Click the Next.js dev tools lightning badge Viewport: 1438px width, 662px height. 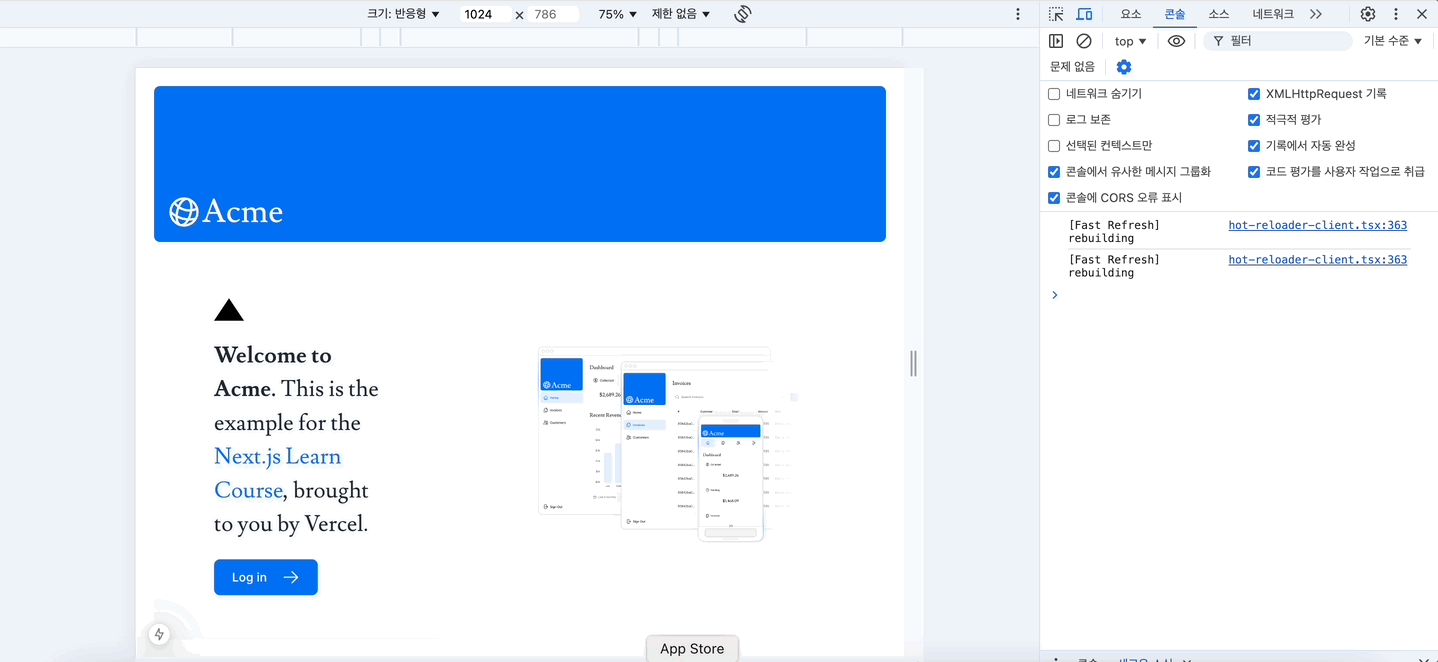pos(159,634)
